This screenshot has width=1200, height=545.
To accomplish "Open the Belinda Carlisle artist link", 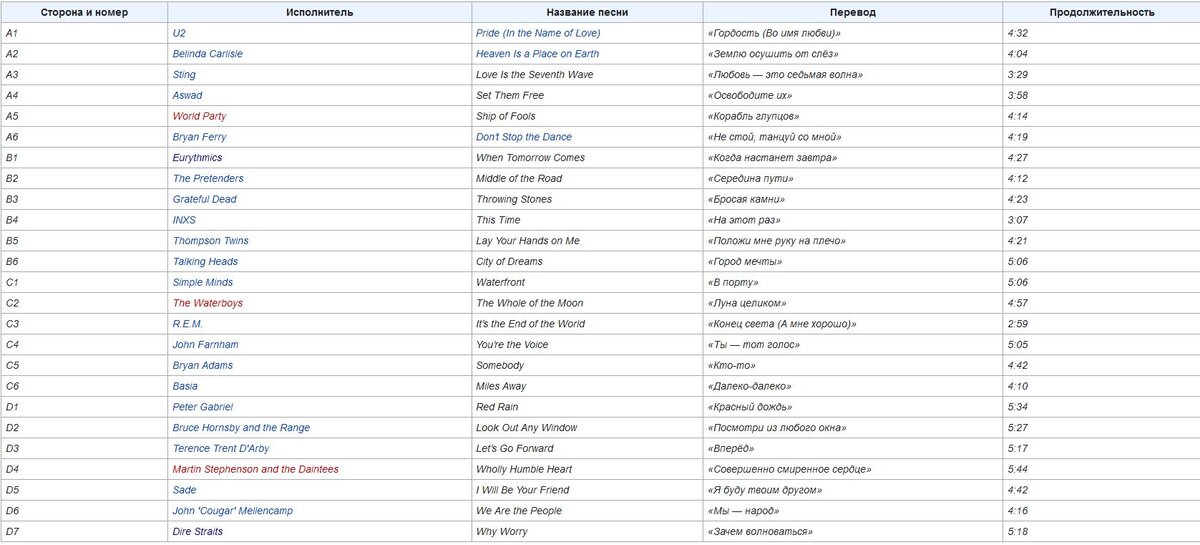I will coord(208,54).
